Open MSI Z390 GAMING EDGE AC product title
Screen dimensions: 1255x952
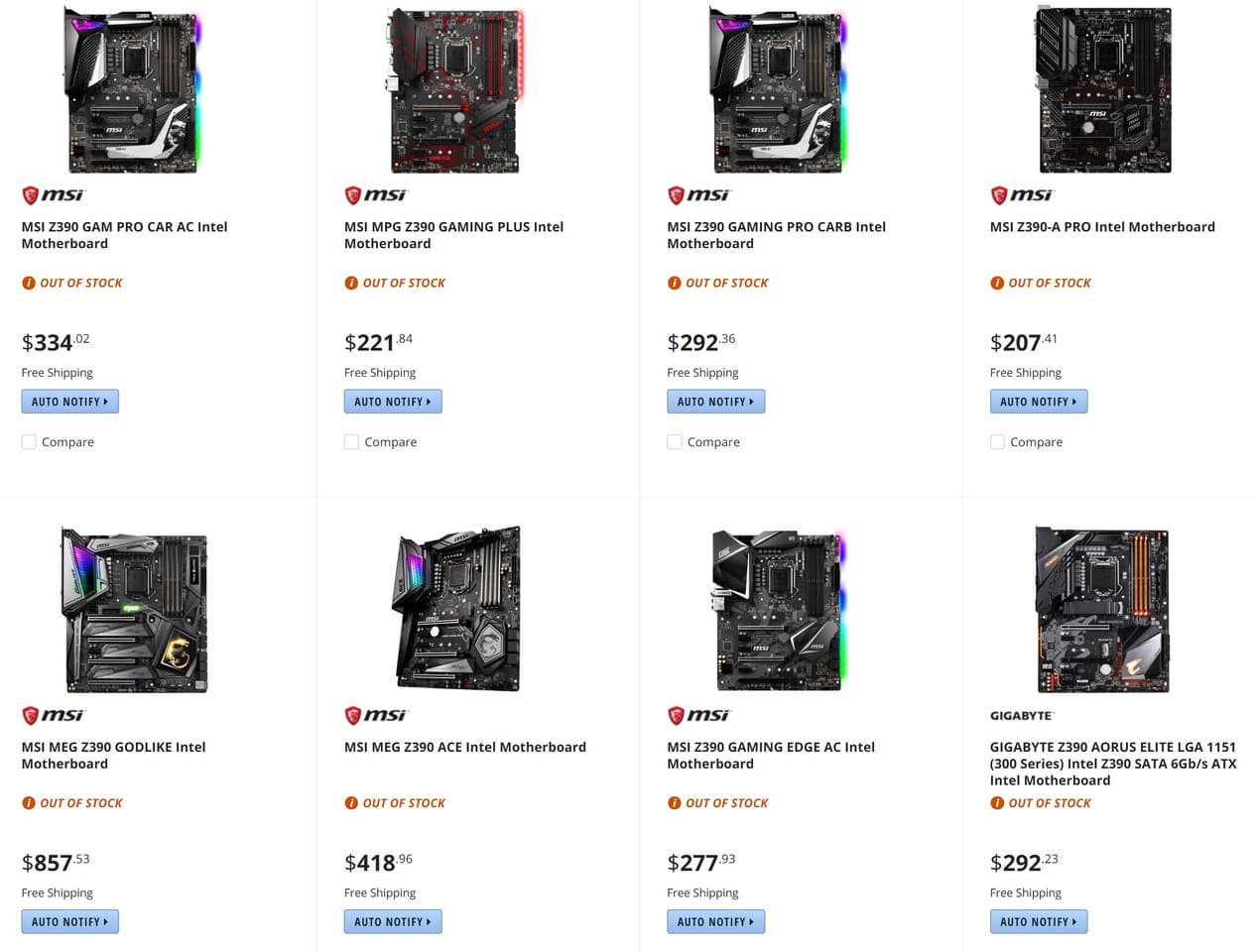pyautogui.click(x=770, y=755)
